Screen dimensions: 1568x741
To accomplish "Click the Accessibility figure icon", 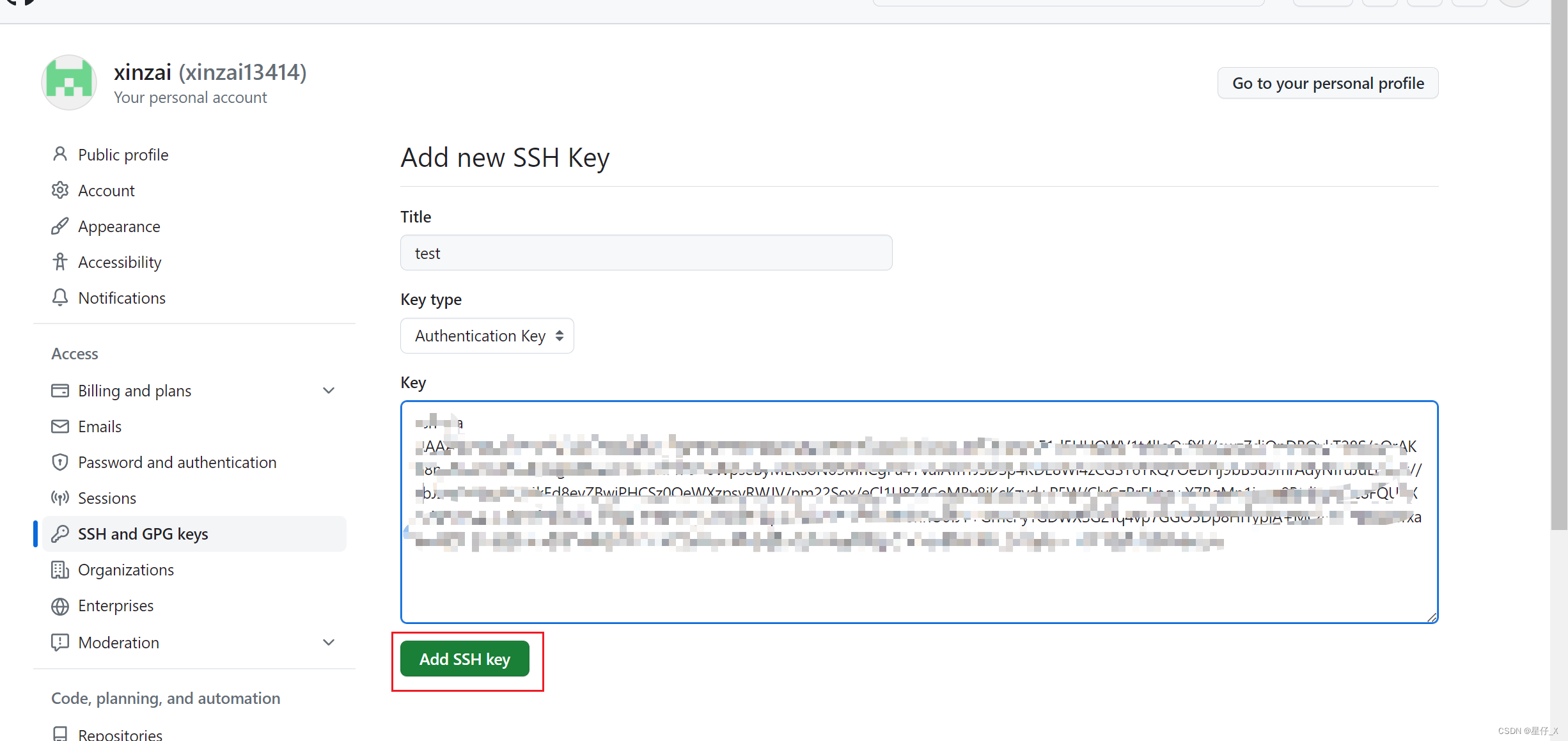I will point(60,262).
